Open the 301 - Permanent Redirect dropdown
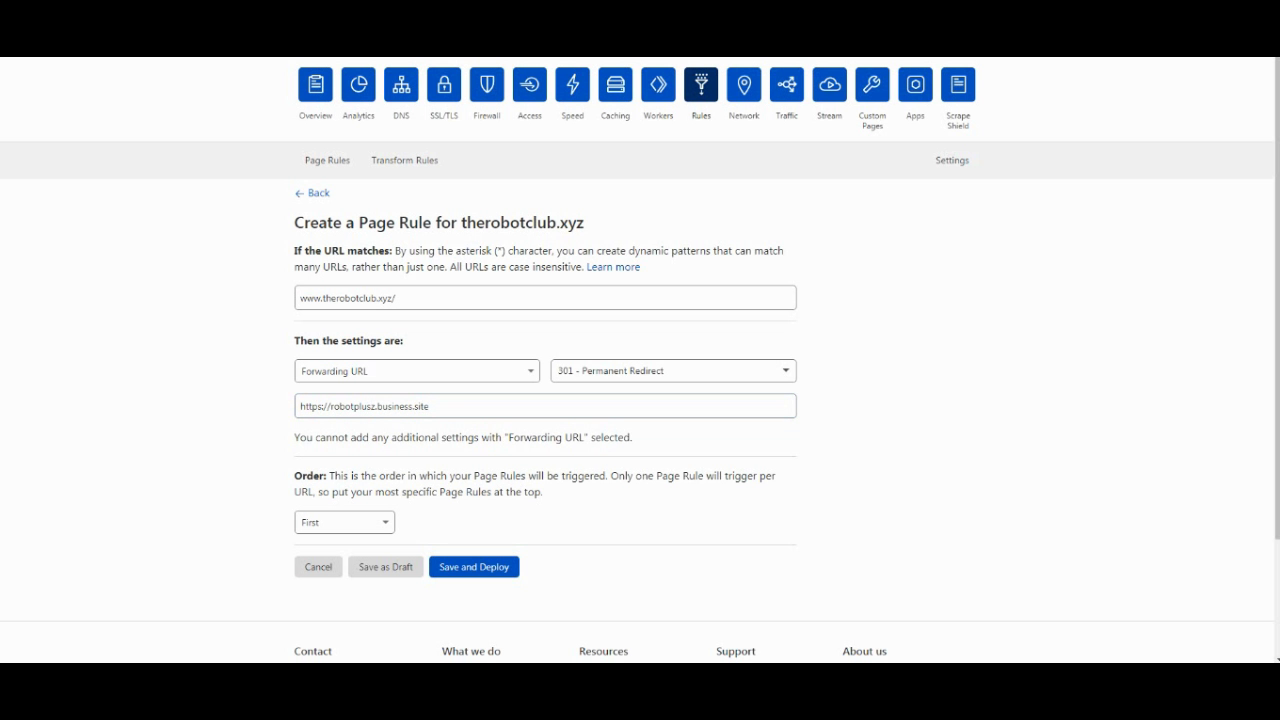Image resolution: width=1280 pixels, height=720 pixels. coord(673,371)
